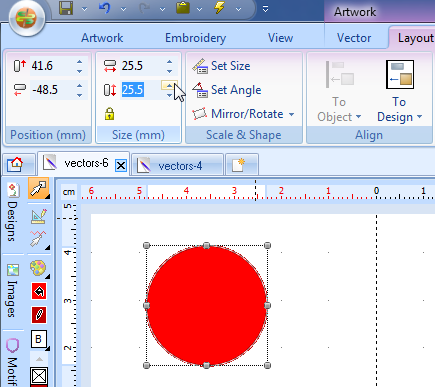The height and width of the screenshot is (387, 435).
Task: Decrease the width value spinner
Action: [169, 71]
